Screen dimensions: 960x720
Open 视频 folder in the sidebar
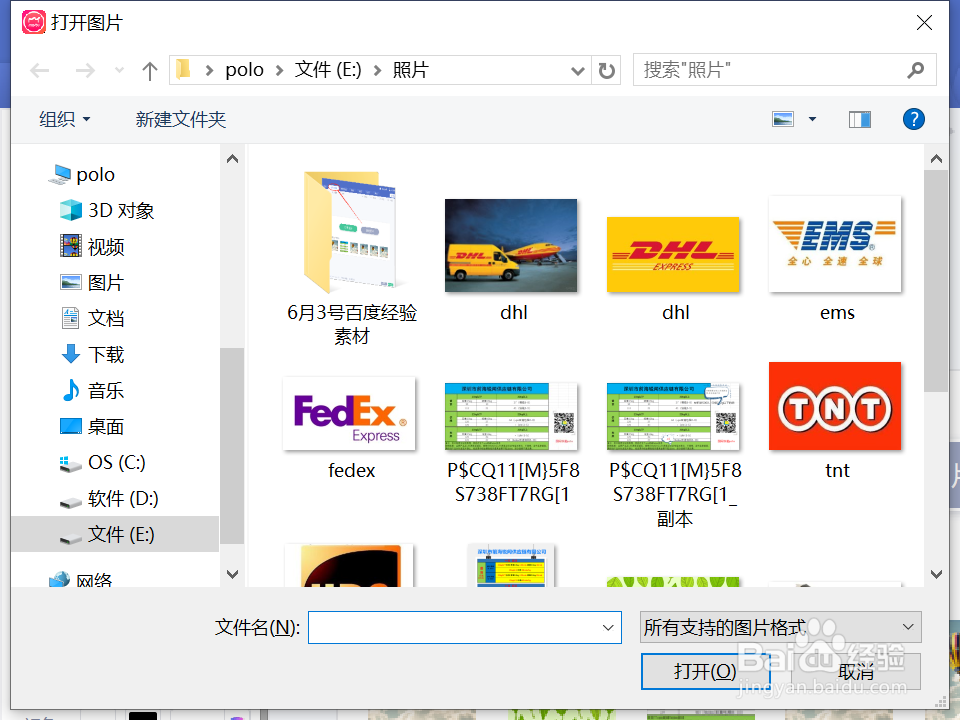[92, 247]
